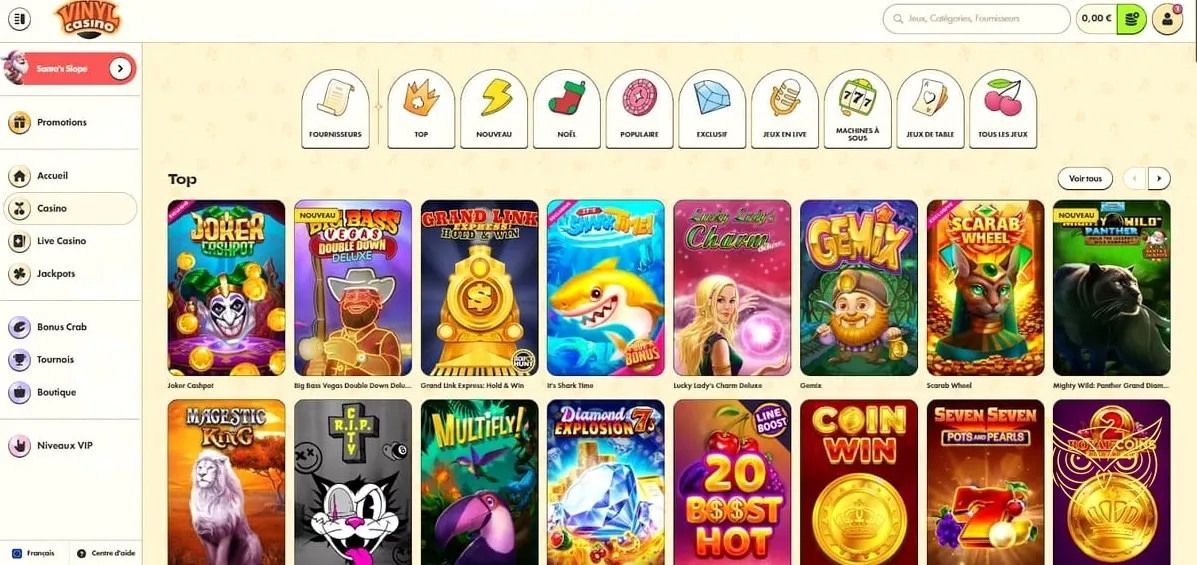This screenshot has width=1197, height=565.
Task: Choose the Noël stocking category
Action: point(566,108)
